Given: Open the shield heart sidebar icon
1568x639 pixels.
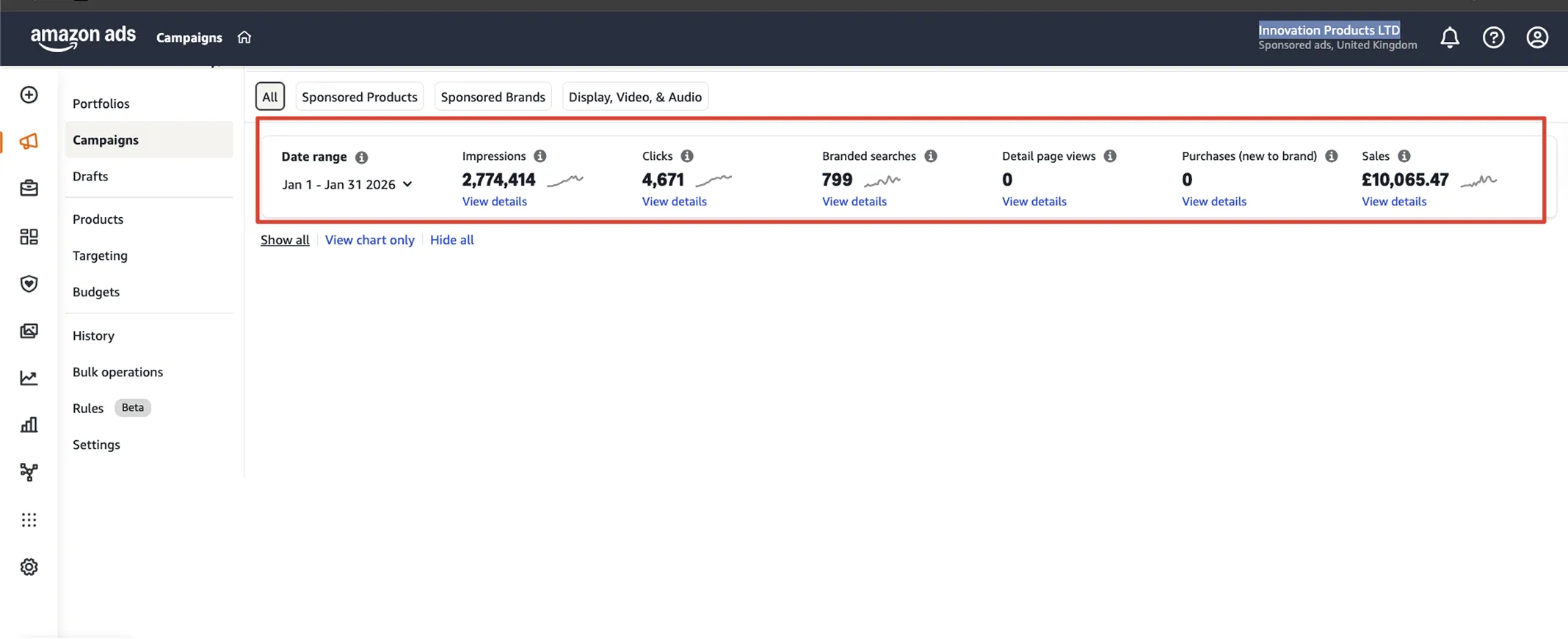Looking at the screenshot, I should click(29, 283).
